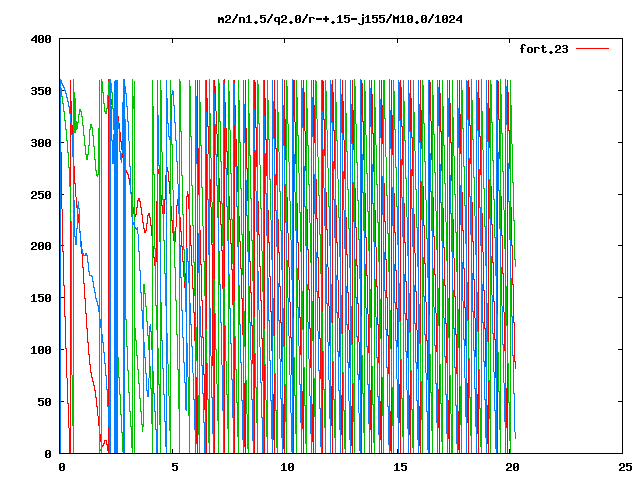Click y-axis label 350
Image resolution: width=640 pixels, height=480 pixels.
pos(41,91)
